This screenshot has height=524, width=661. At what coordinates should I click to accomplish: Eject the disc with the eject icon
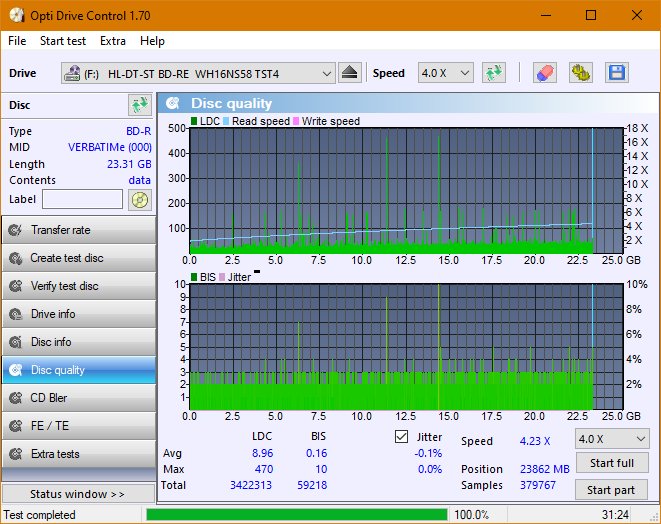[349, 73]
